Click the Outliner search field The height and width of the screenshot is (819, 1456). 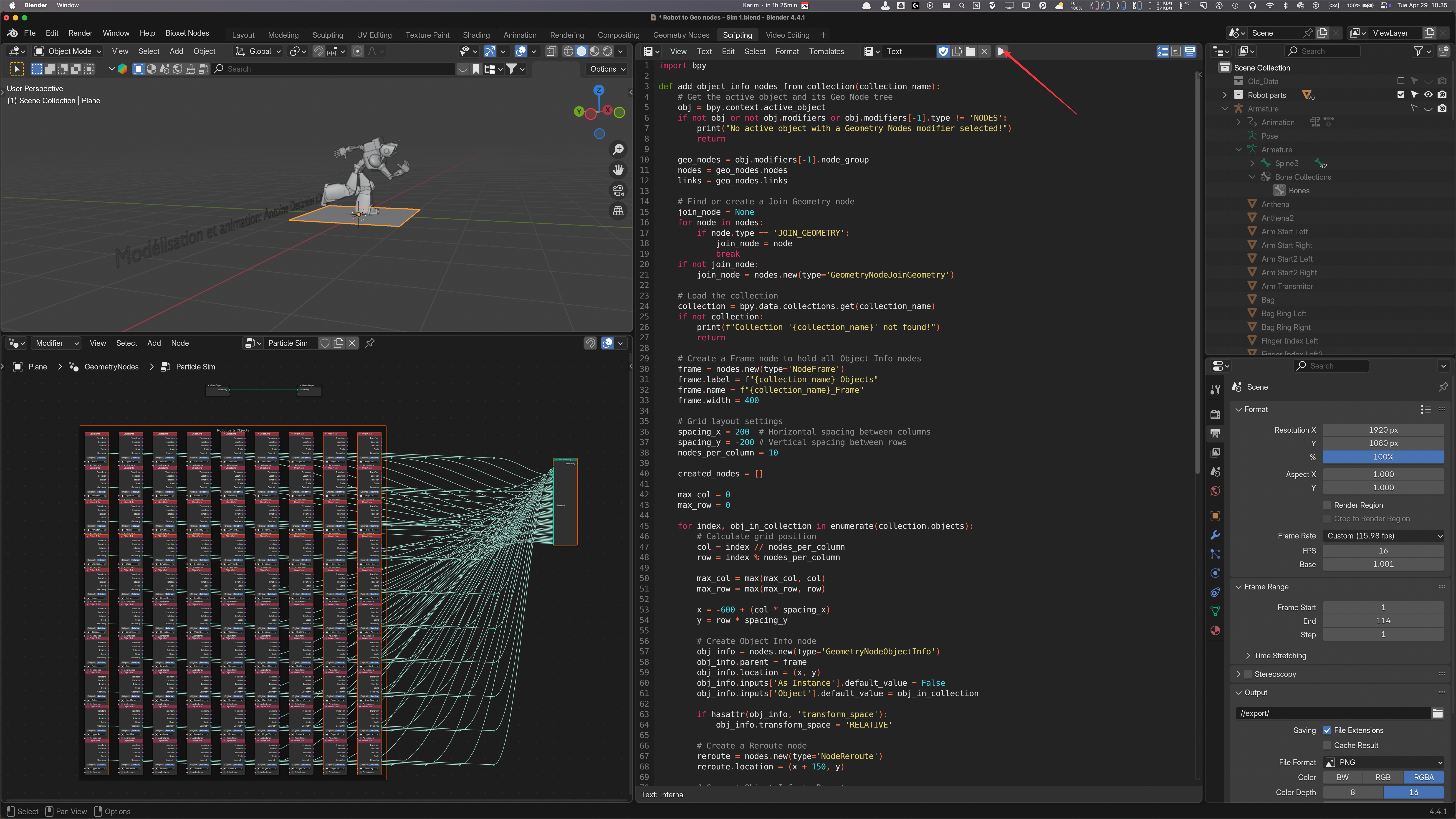coord(1323,51)
